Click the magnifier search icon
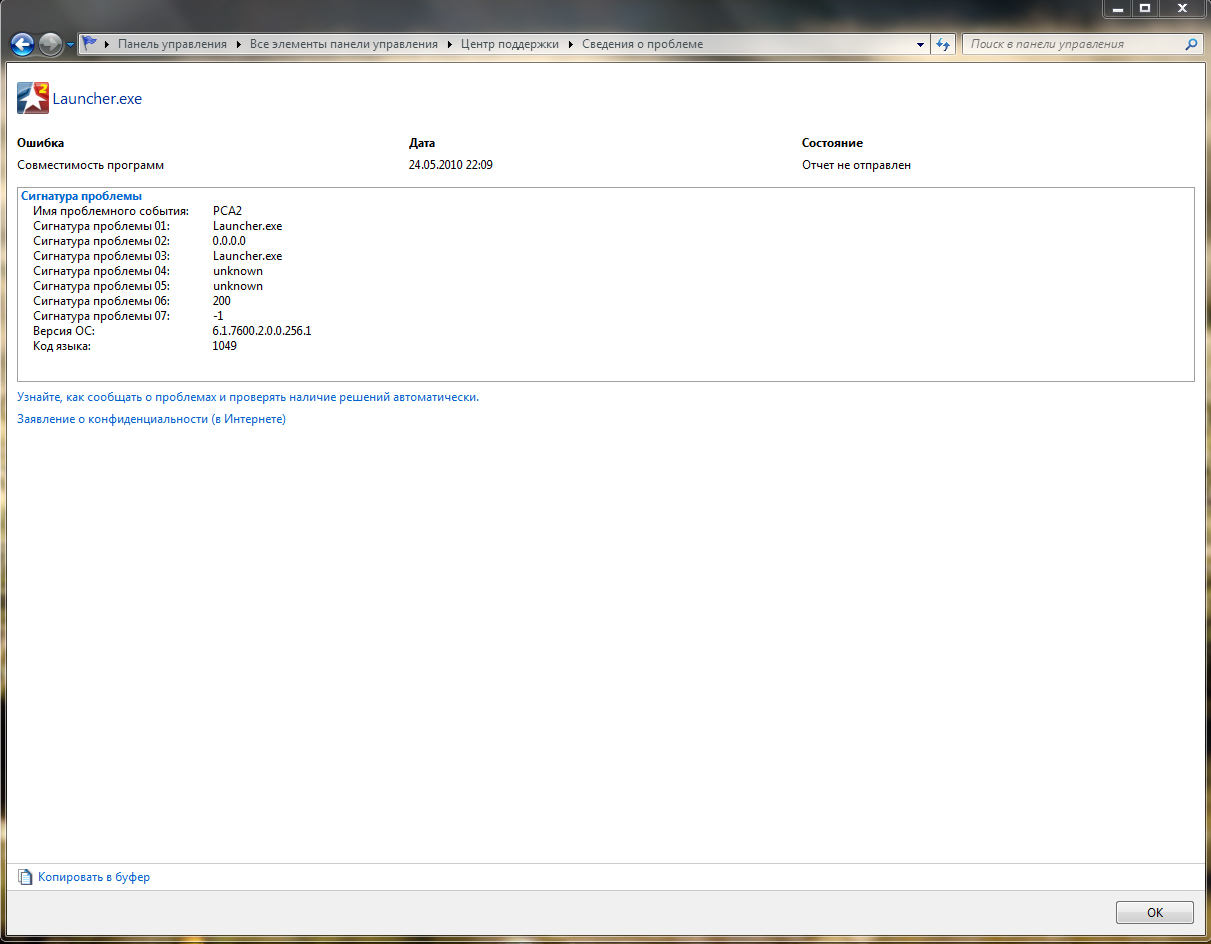 click(x=1191, y=44)
